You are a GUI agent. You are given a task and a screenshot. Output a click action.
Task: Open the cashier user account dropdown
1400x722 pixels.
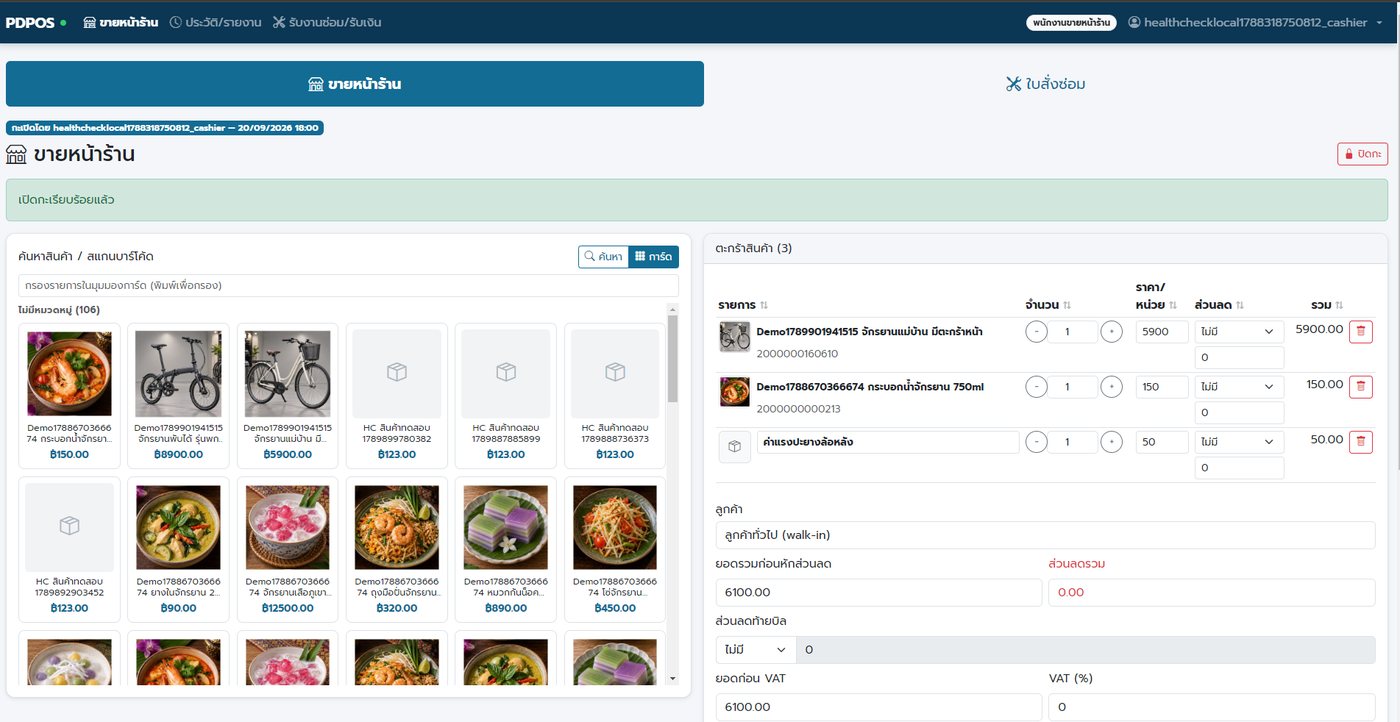pos(1257,22)
